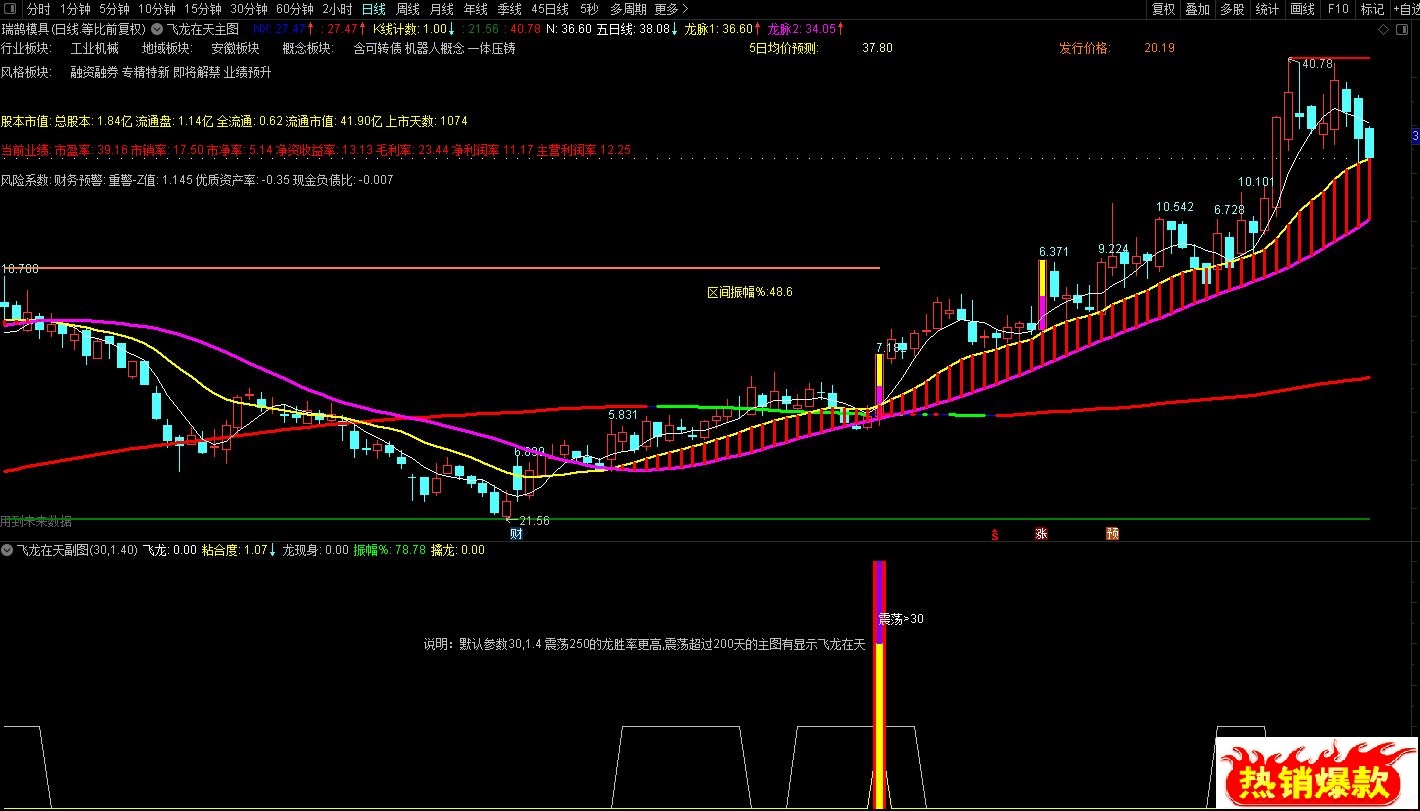Click the red $ marker on the timeline
Viewport: 1420px width, 811px height.
click(x=994, y=534)
